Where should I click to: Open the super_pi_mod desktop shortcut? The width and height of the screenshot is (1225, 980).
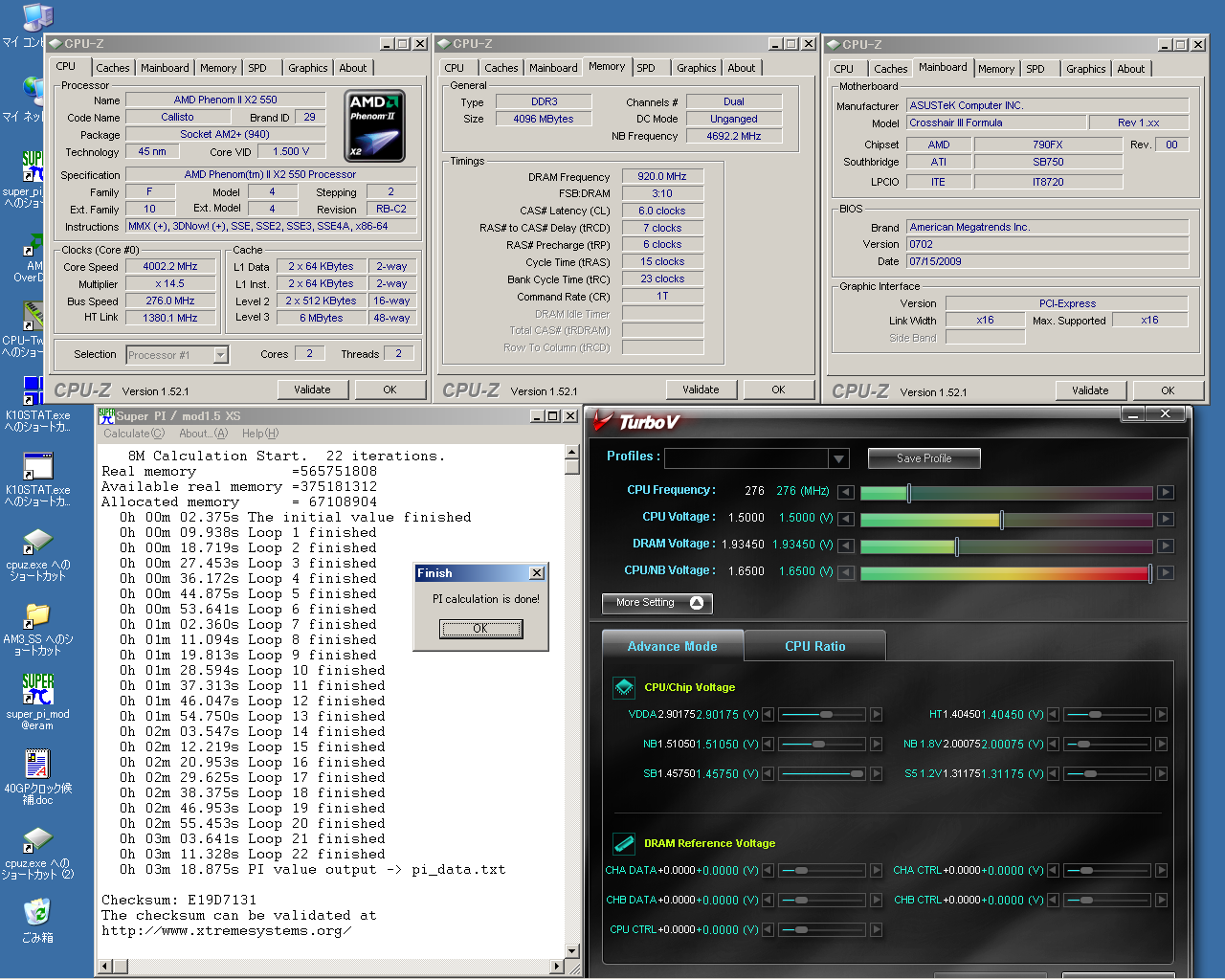37,690
